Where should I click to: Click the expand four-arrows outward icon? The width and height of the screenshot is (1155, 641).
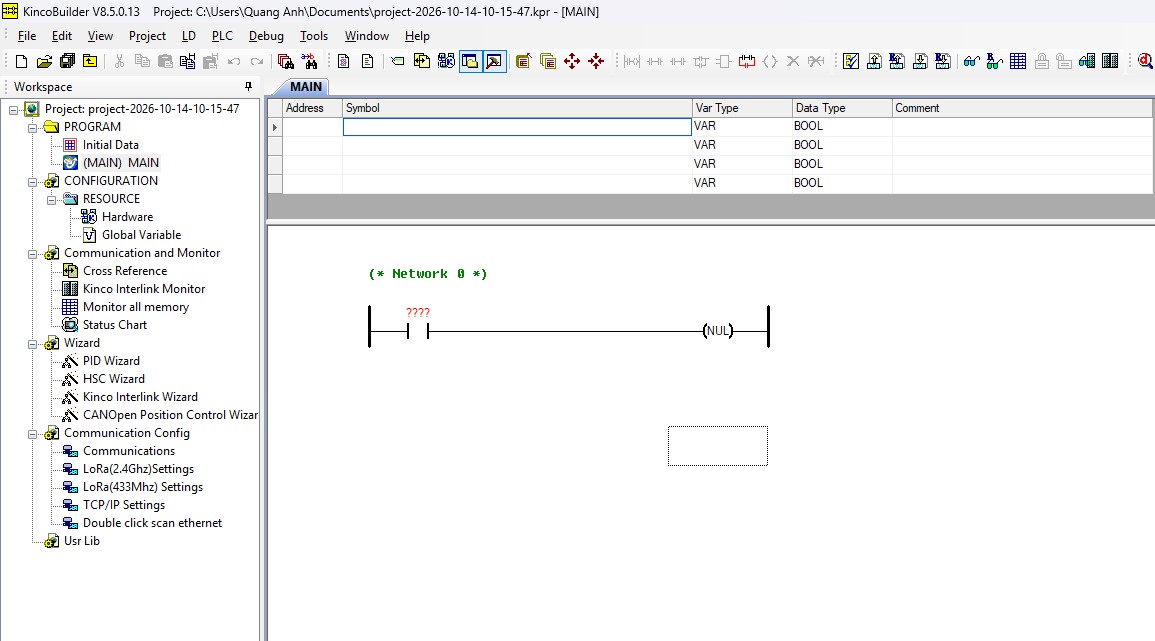coord(572,61)
